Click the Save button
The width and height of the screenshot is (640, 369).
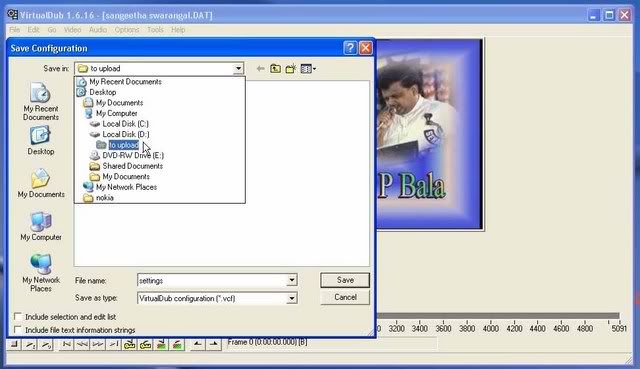pos(345,280)
